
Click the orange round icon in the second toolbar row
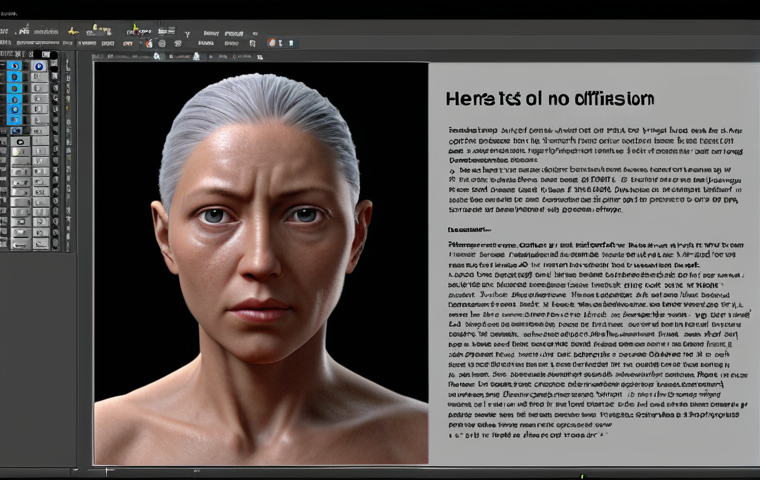click(x=271, y=43)
